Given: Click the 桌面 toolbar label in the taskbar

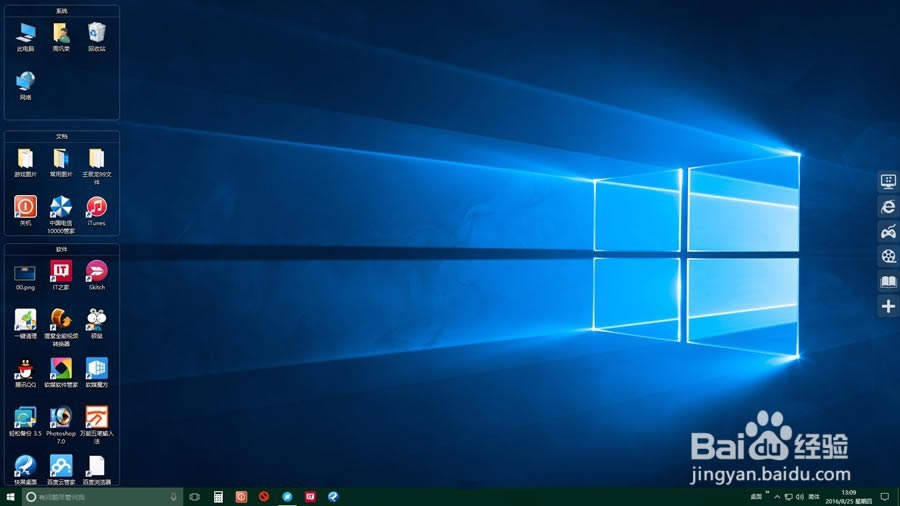Looking at the screenshot, I should click(756, 497).
